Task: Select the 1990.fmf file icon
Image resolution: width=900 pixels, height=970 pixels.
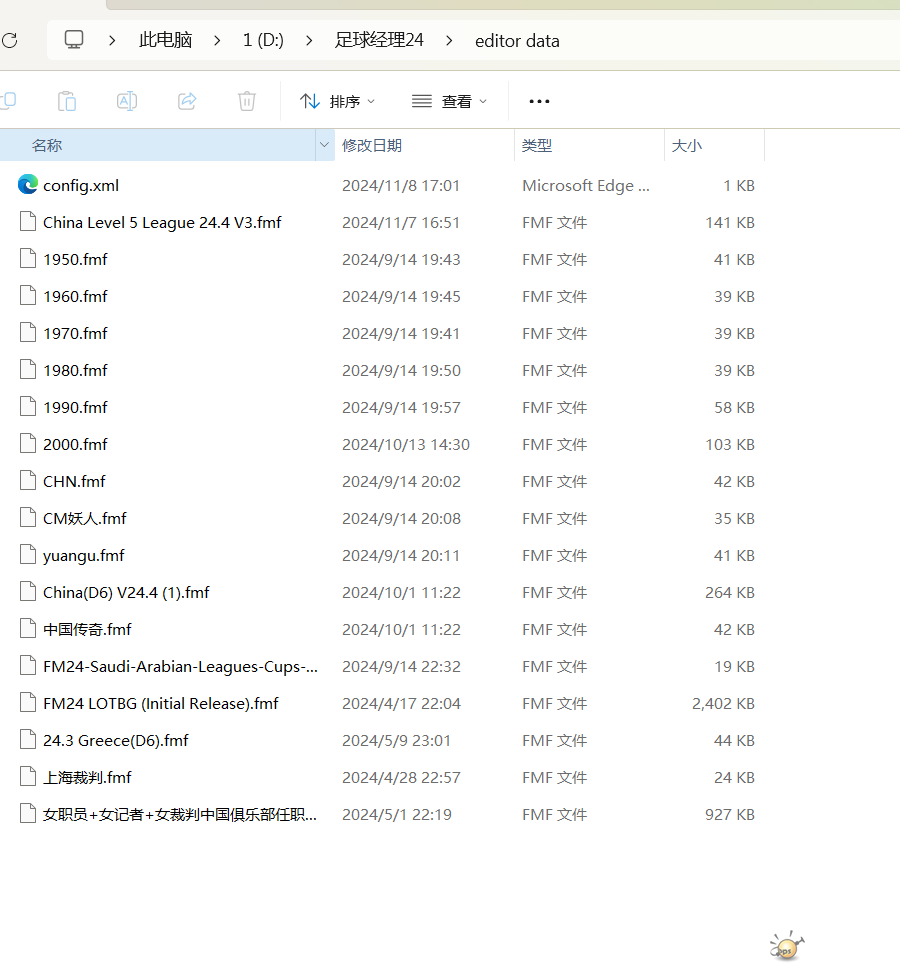Action: click(x=28, y=406)
